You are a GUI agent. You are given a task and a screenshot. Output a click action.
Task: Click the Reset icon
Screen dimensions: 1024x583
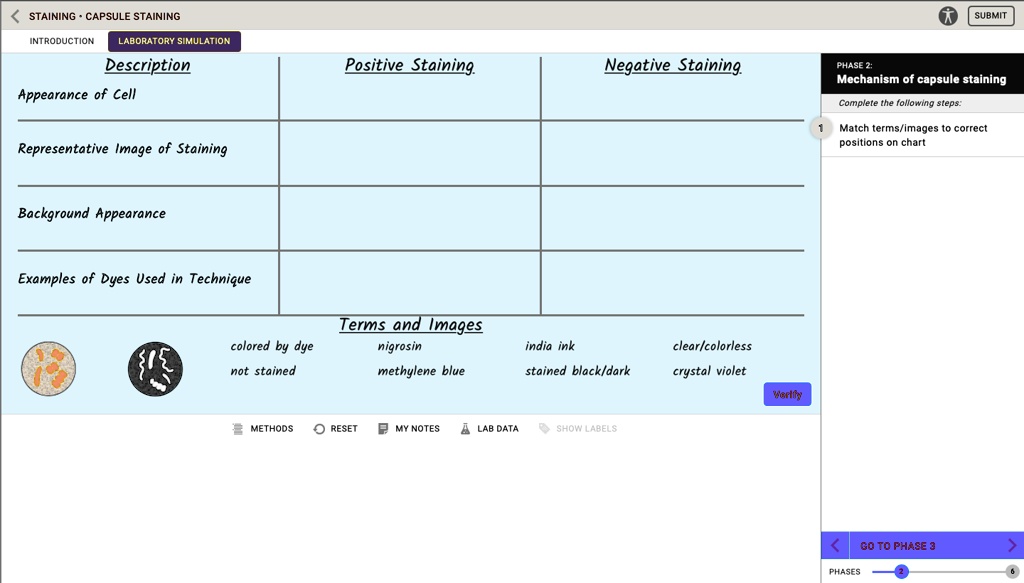tap(322, 428)
